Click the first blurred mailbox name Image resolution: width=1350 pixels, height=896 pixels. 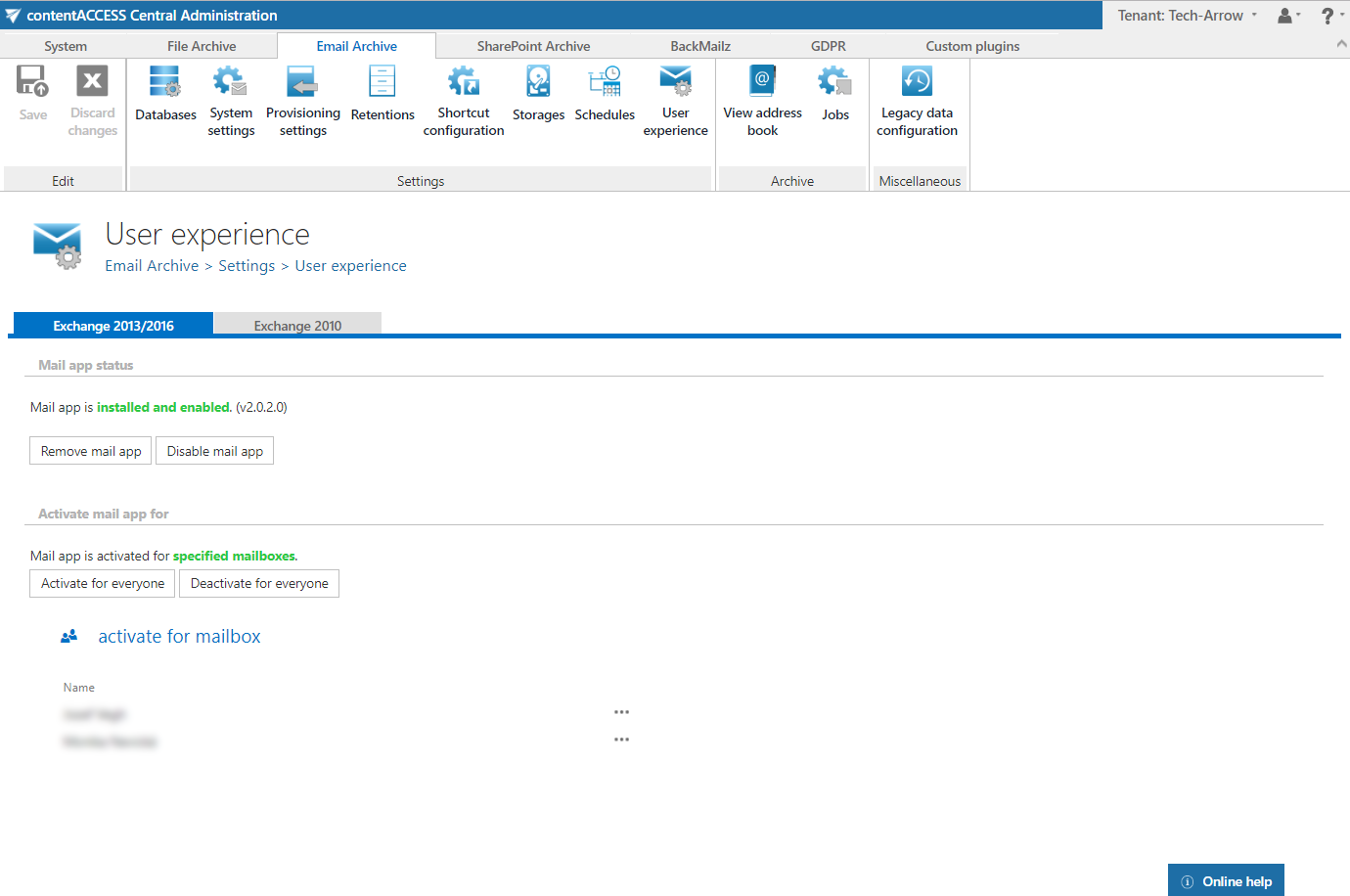point(95,714)
